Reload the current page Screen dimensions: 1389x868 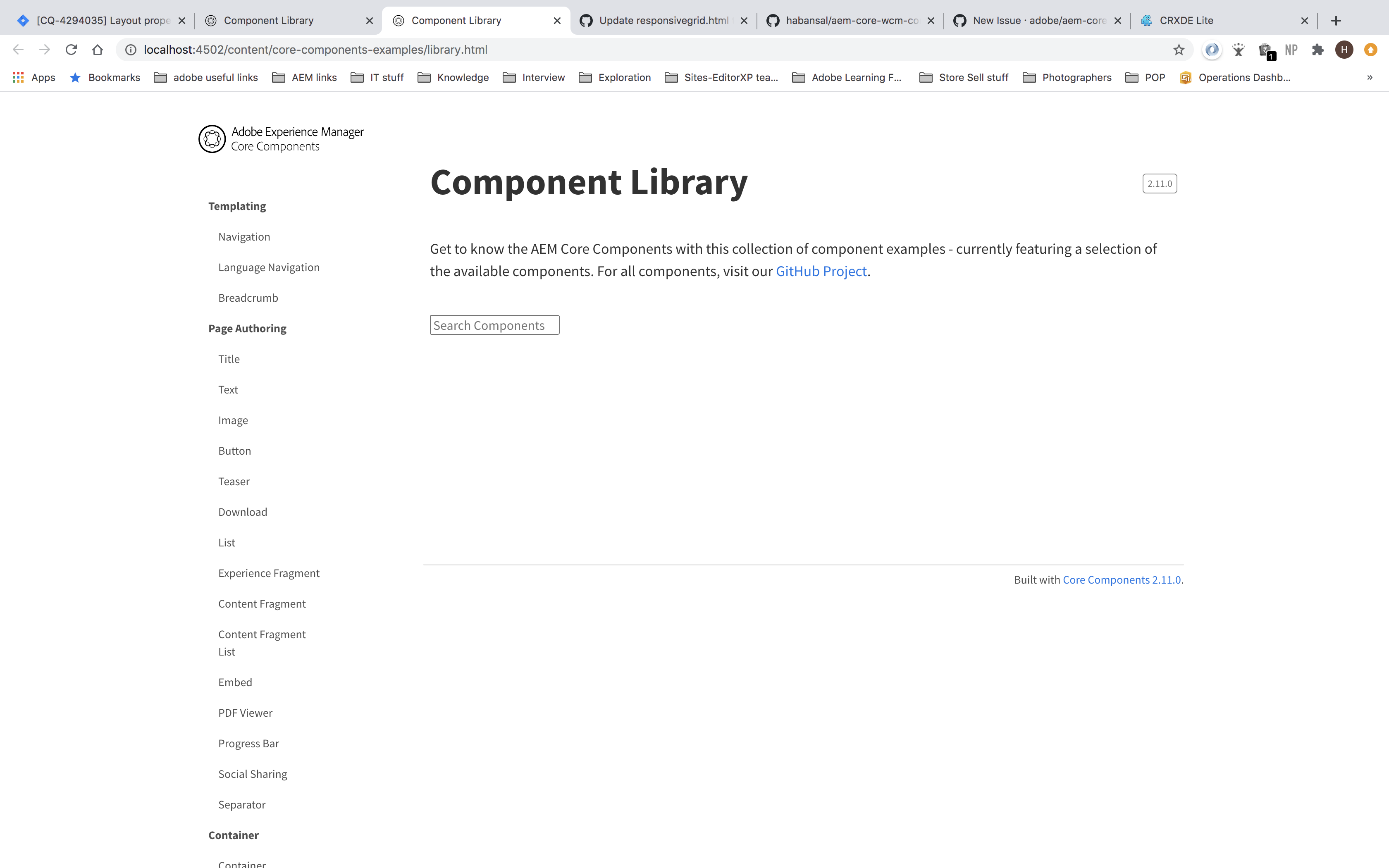(71, 50)
